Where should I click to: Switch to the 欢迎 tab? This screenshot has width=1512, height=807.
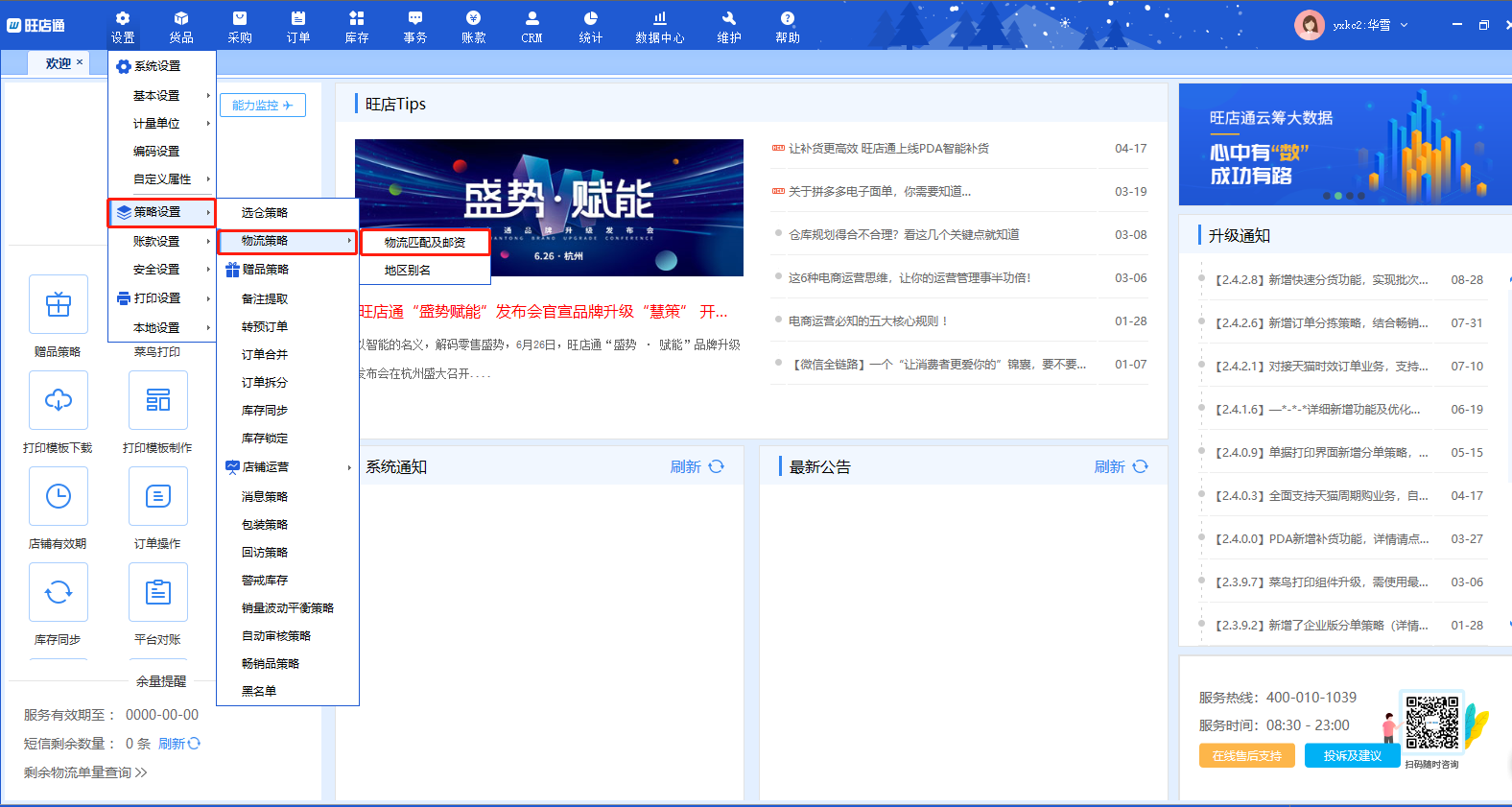click(58, 63)
